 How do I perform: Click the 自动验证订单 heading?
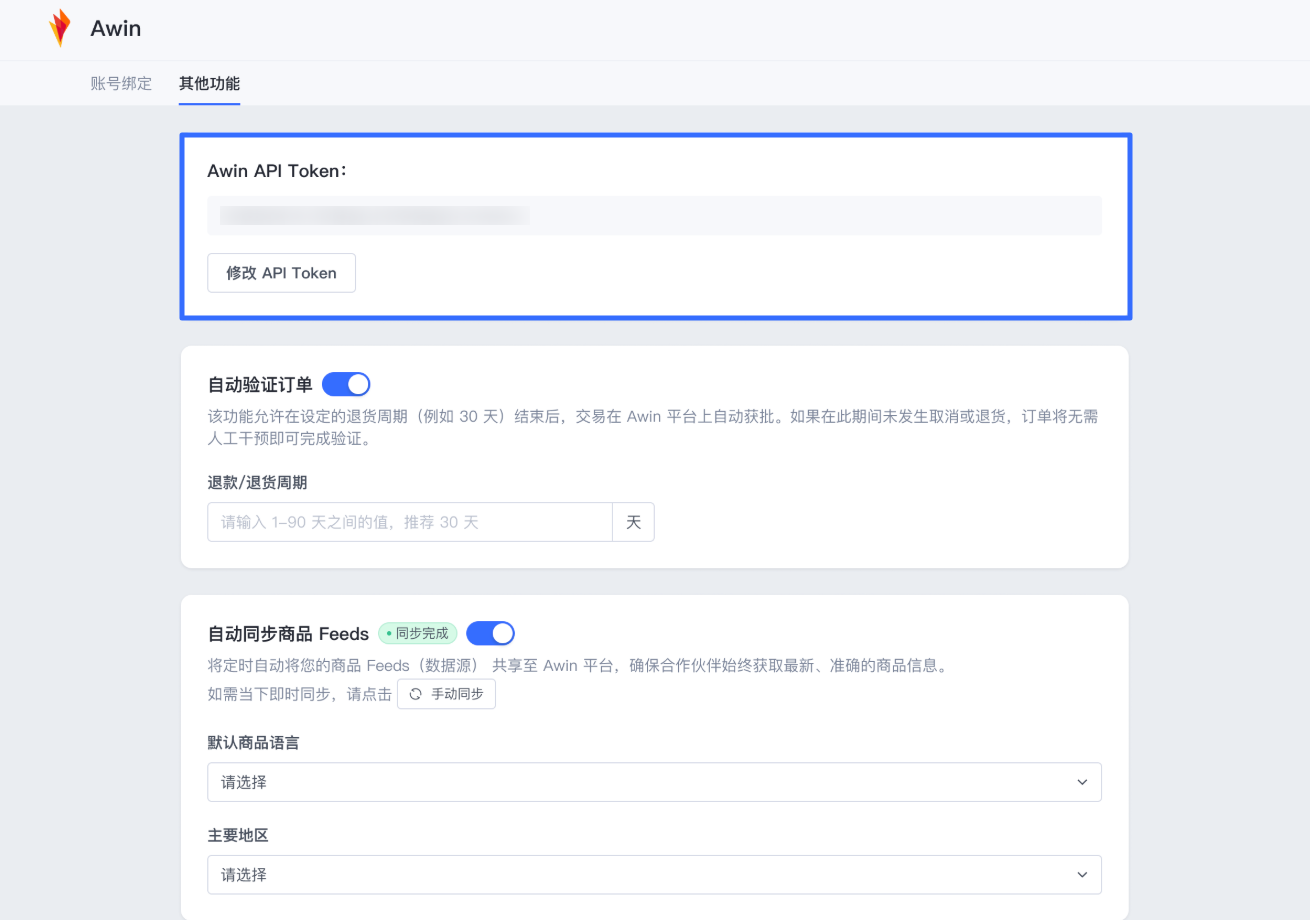260,385
